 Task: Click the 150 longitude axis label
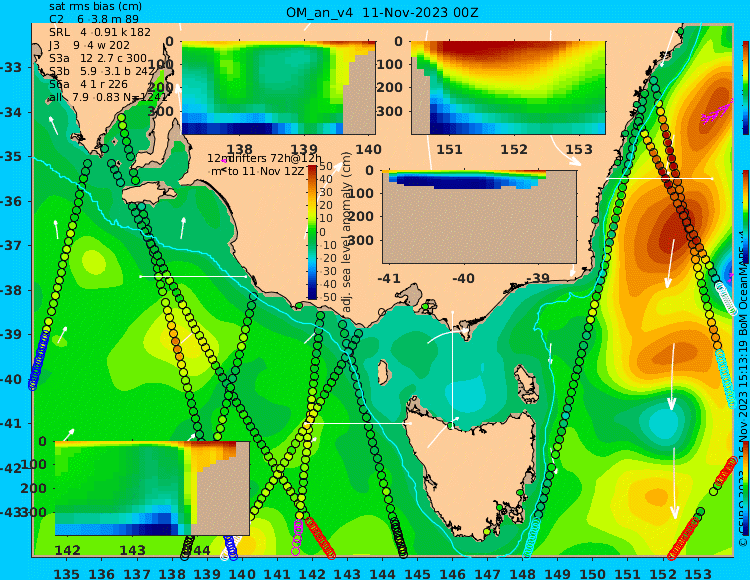pos(592,573)
